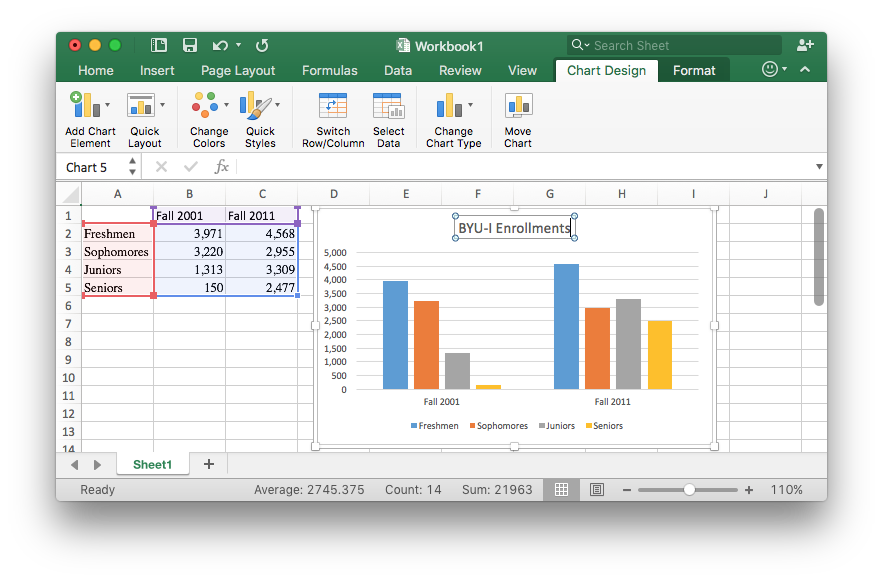
Task: Click the Name Box stepper arrows
Action: click(x=132, y=167)
